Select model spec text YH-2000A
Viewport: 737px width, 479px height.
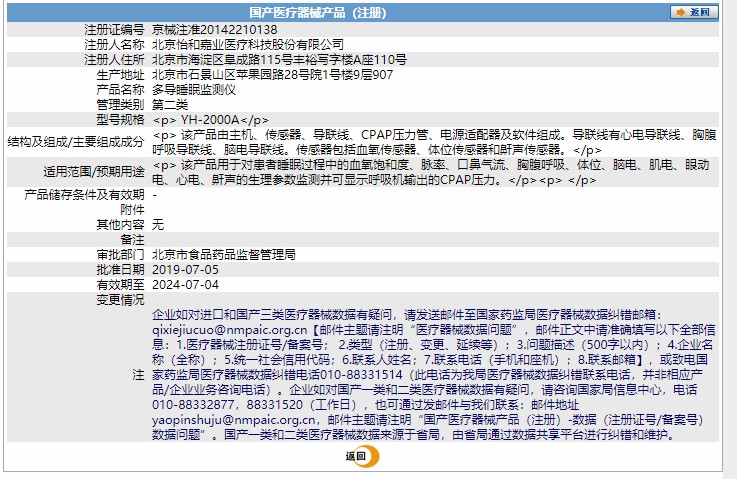210,120
